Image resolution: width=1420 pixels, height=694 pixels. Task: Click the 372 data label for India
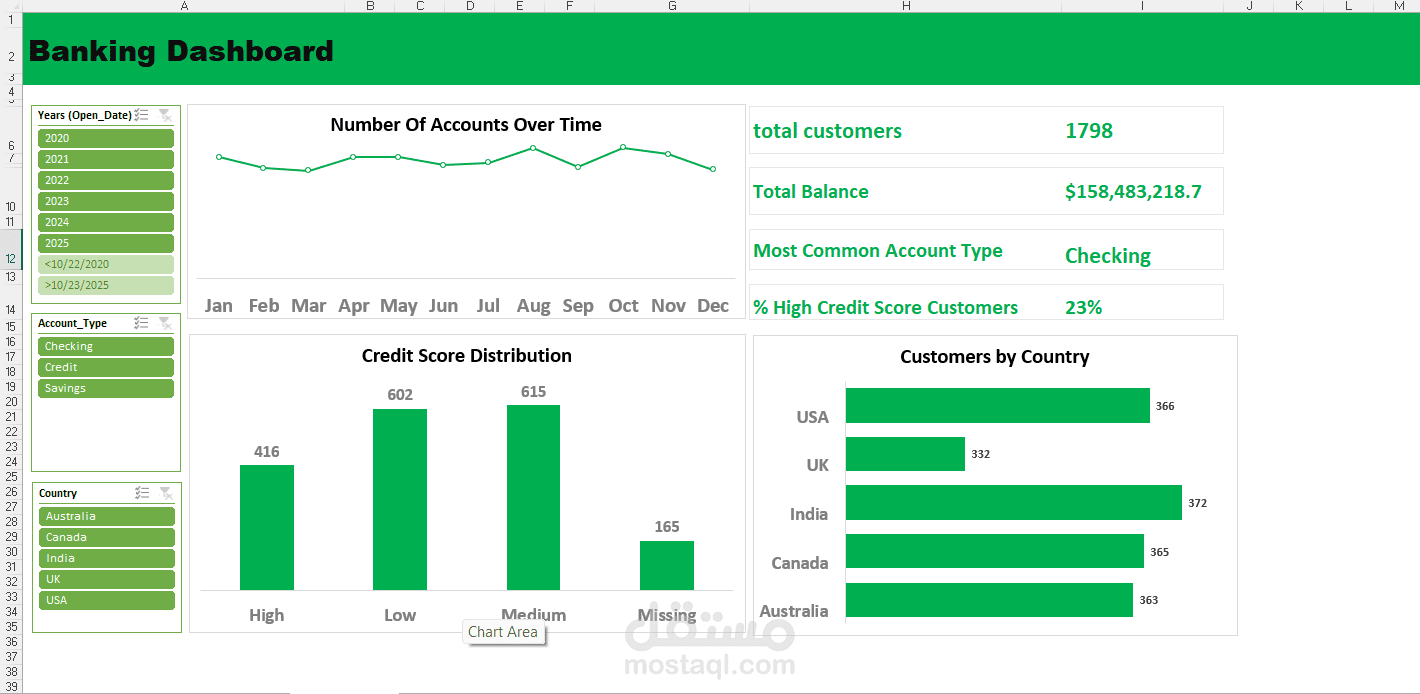(x=1197, y=503)
